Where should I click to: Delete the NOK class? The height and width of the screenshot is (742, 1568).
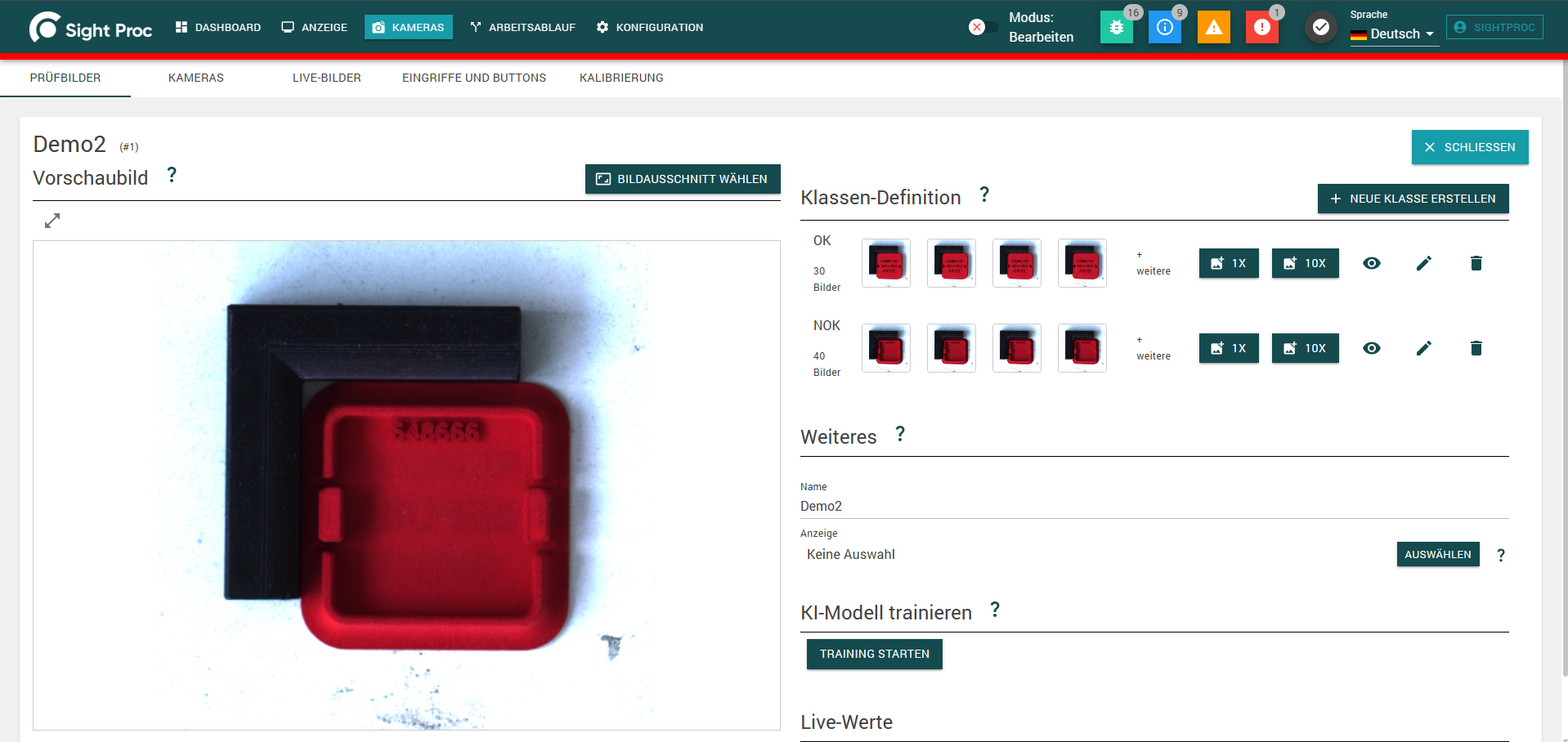1476,348
